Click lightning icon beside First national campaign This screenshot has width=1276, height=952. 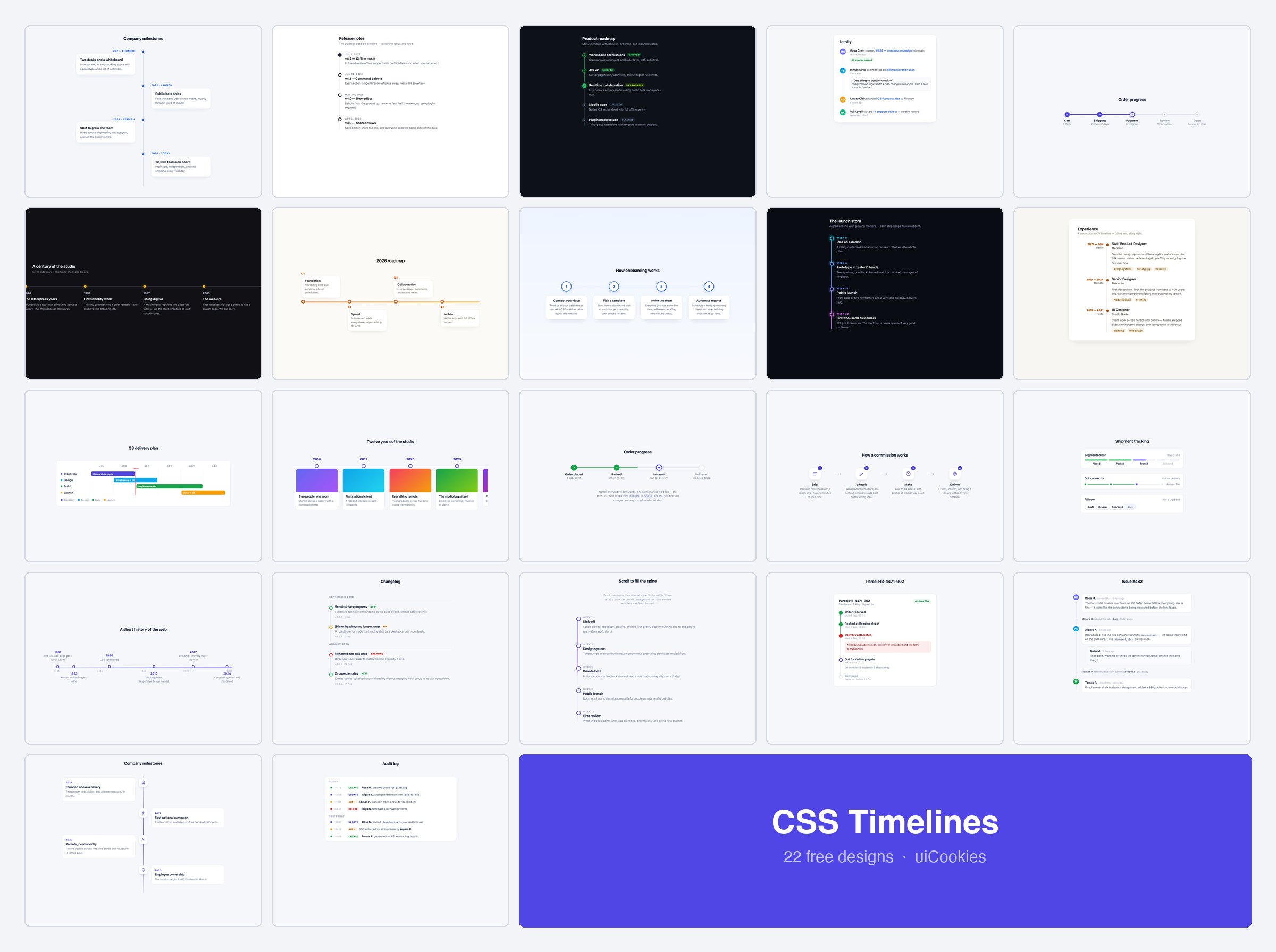[x=144, y=813]
